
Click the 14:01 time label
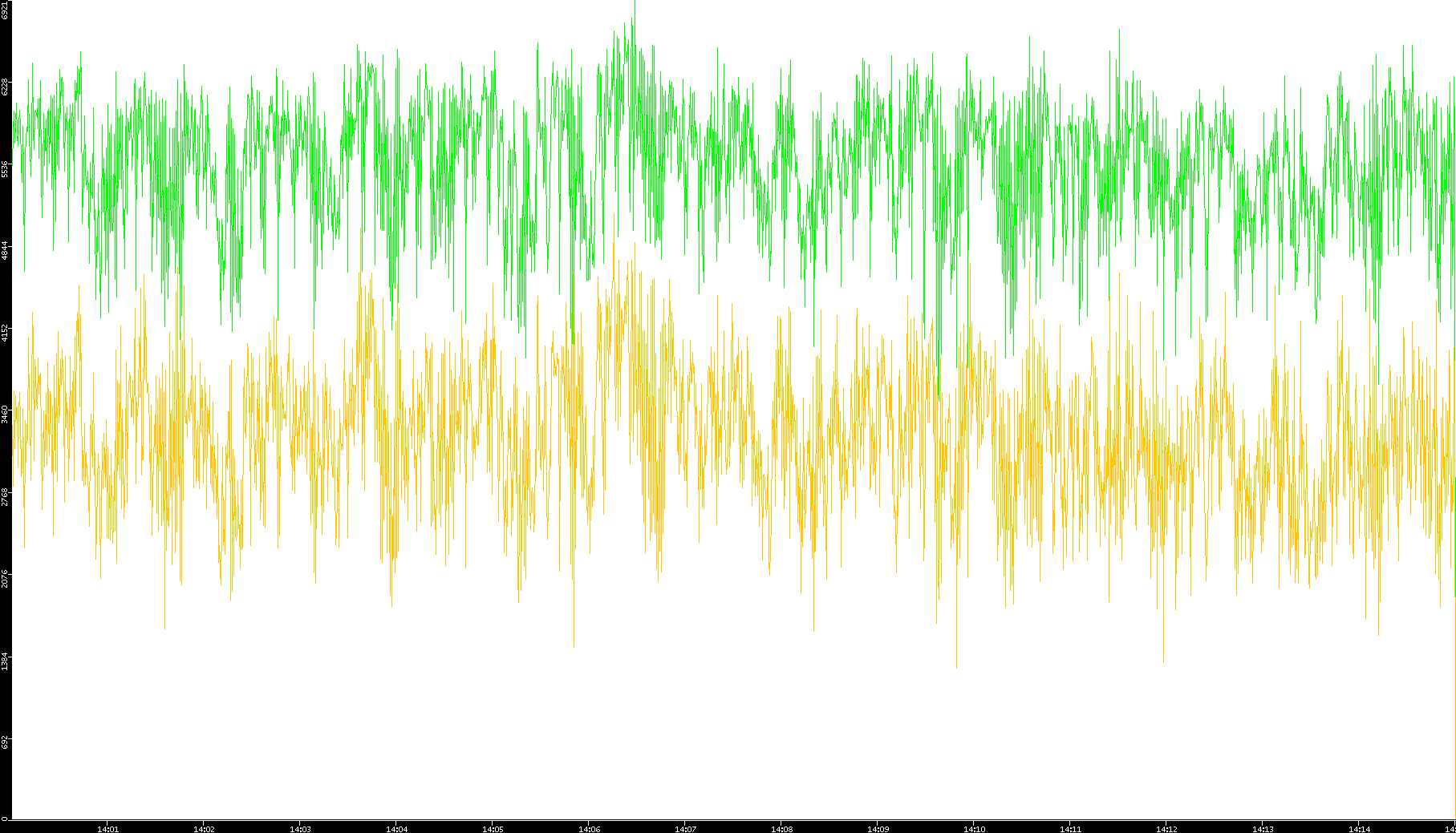[x=107, y=829]
